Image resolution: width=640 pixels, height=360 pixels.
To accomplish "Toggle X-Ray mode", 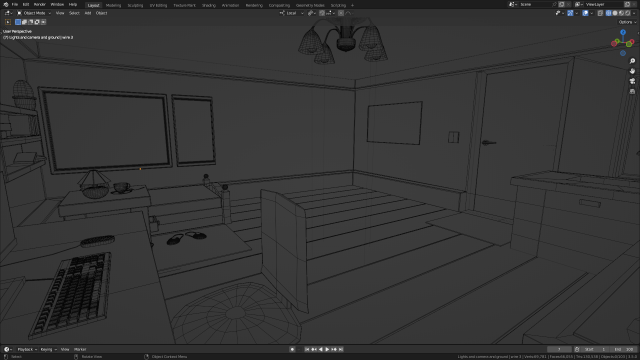I will click(x=600, y=13).
